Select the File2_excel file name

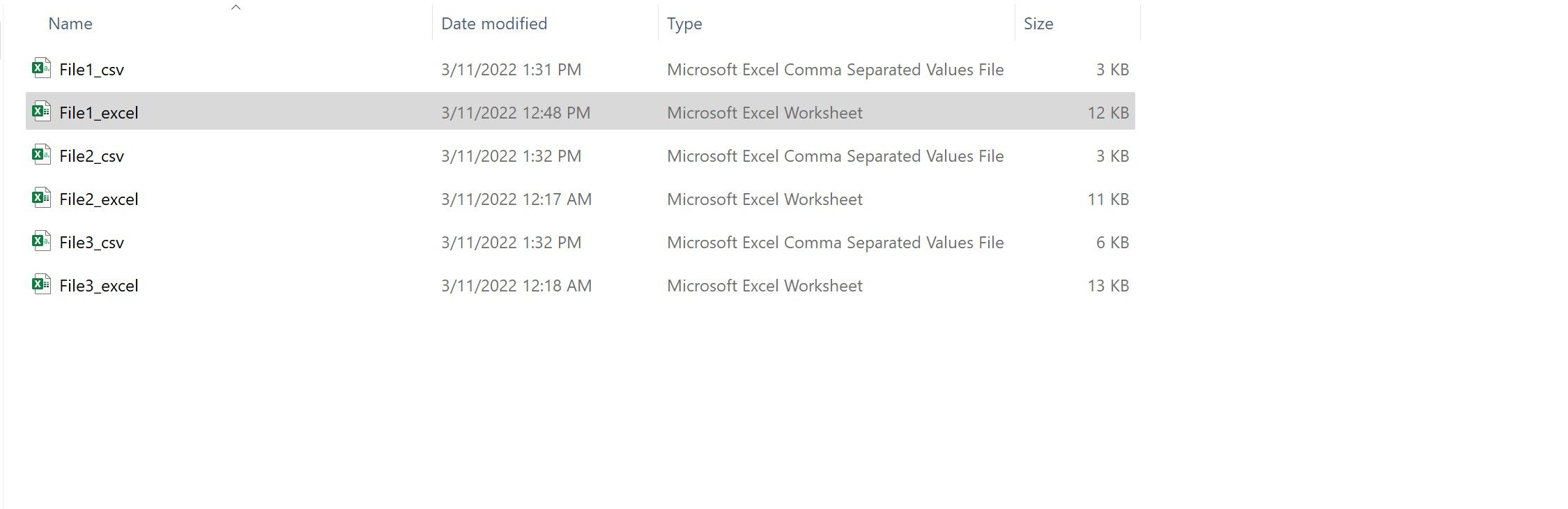coord(99,199)
